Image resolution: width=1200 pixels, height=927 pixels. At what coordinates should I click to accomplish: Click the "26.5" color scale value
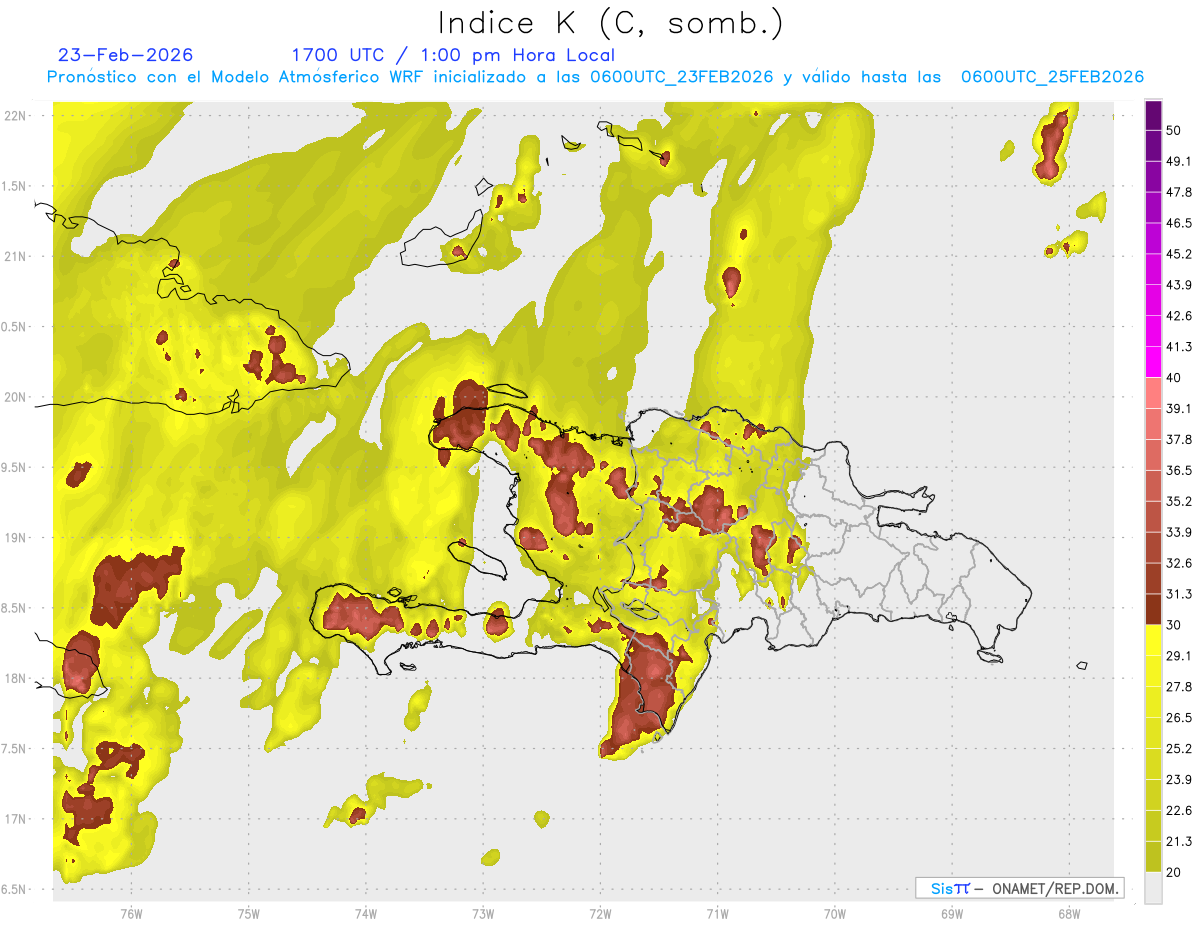coord(1178,718)
